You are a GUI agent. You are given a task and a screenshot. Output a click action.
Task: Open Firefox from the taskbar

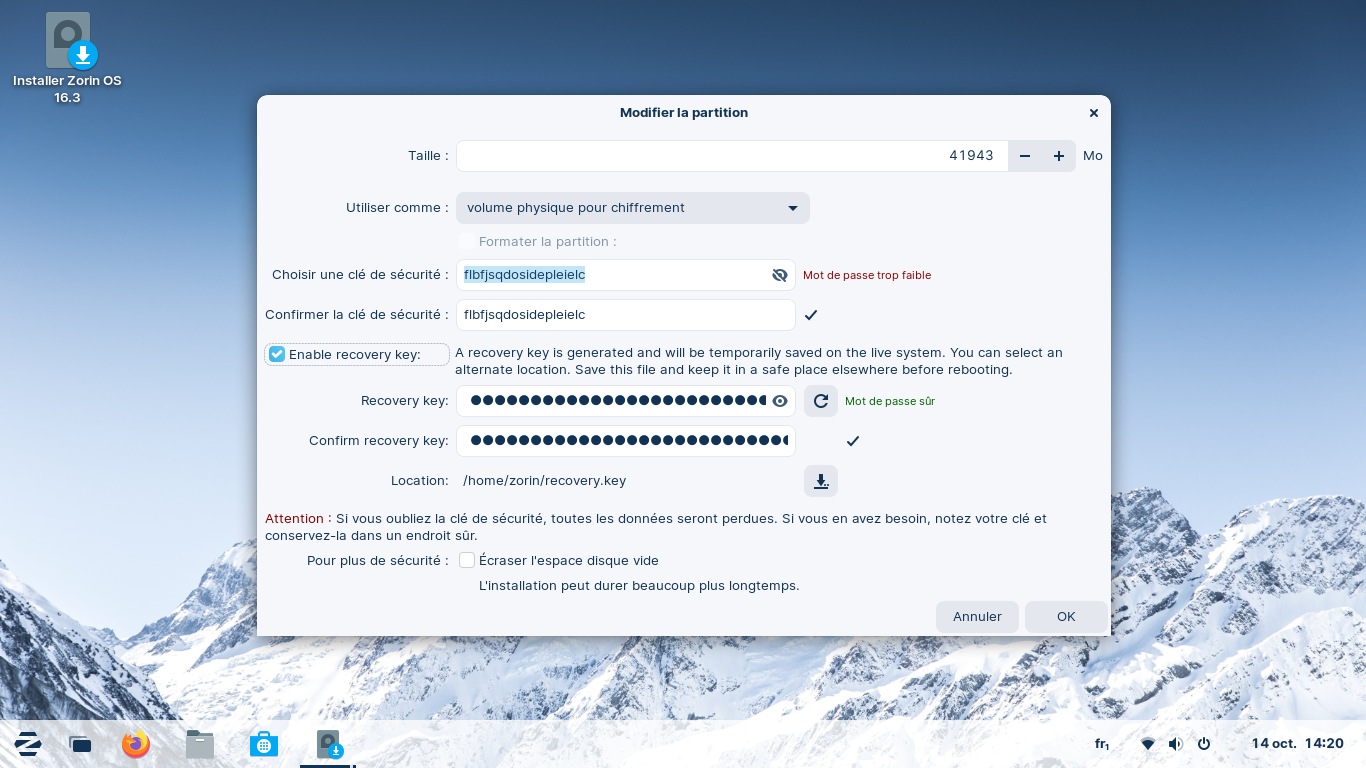point(136,744)
